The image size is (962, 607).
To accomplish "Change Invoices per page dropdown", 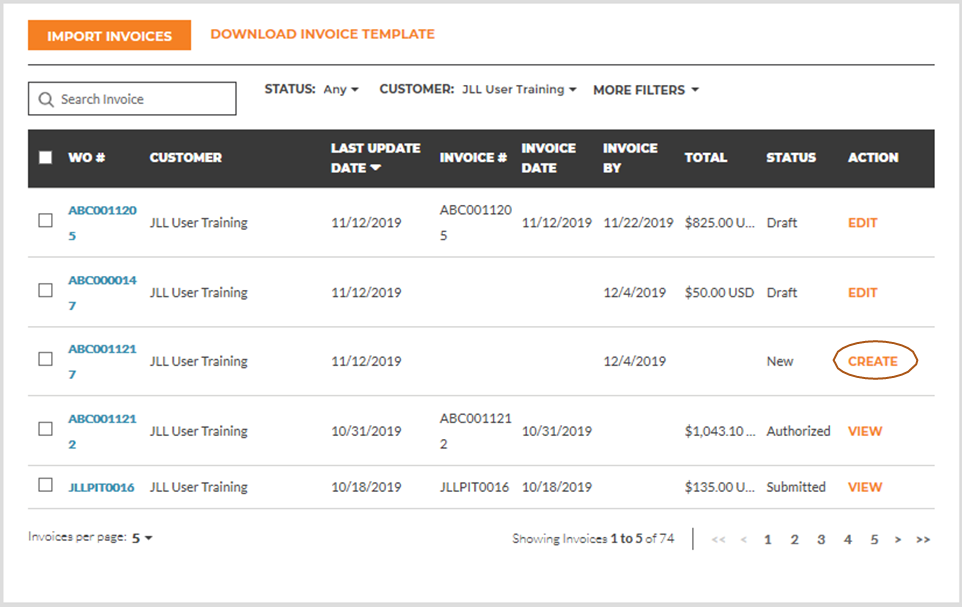I will tap(142, 538).
